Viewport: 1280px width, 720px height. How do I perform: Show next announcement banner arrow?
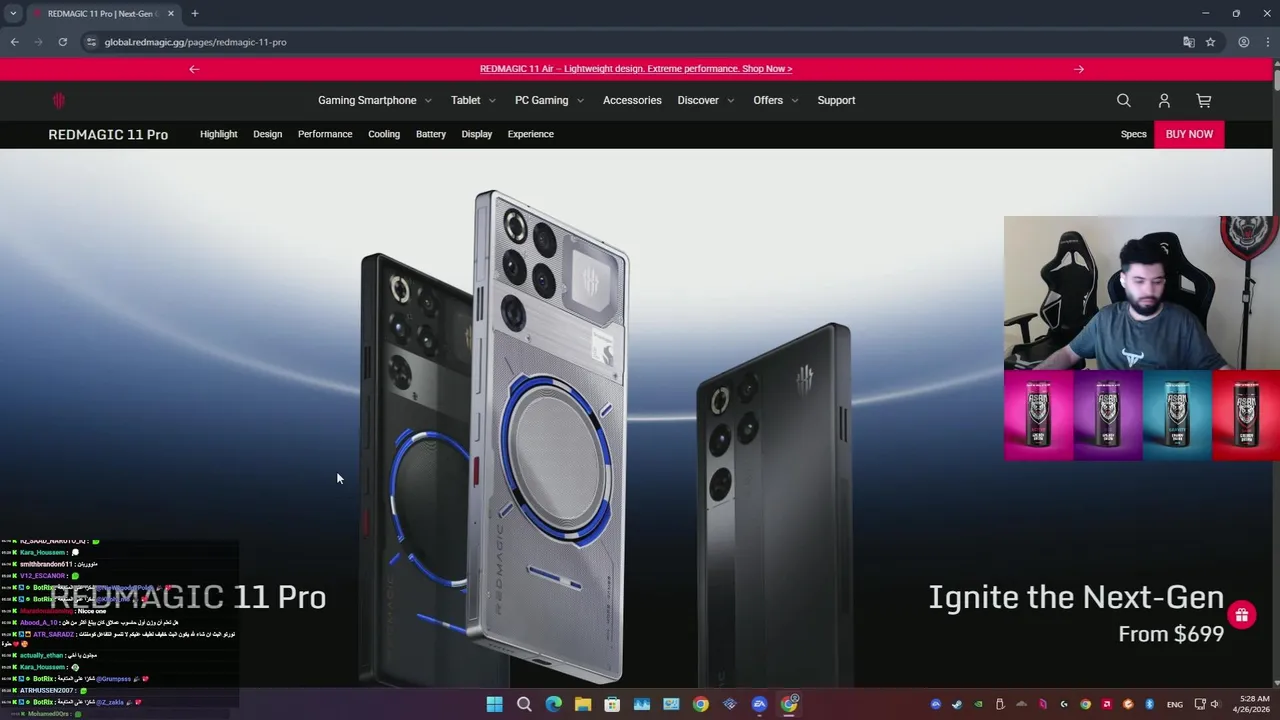click(1079, 69)
